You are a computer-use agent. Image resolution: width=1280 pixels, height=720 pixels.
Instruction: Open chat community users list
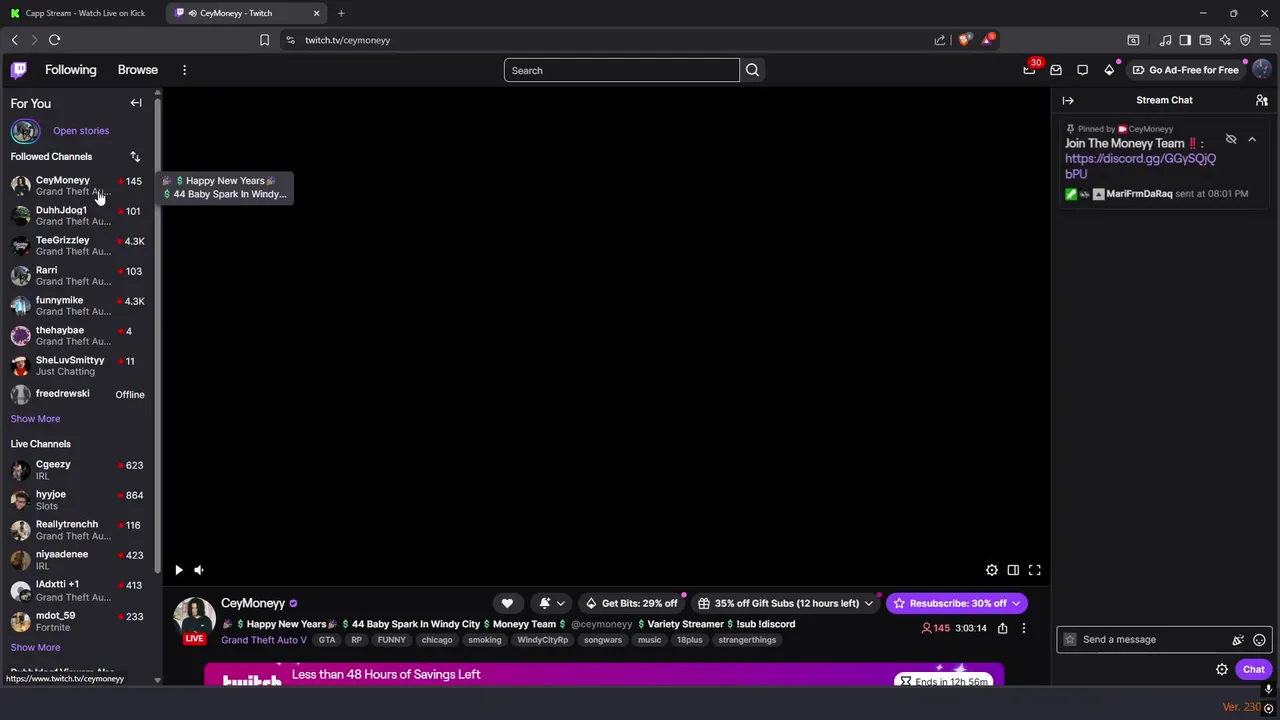point(1262,100)
